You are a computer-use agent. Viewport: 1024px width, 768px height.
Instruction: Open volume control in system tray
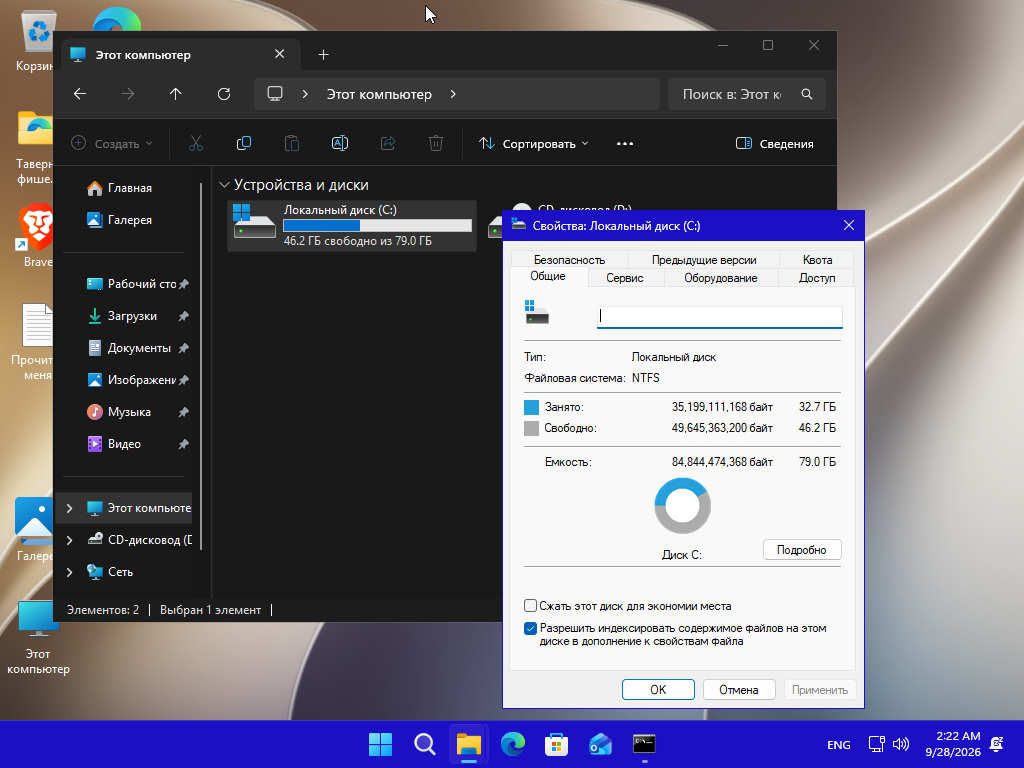click(901, 744)
